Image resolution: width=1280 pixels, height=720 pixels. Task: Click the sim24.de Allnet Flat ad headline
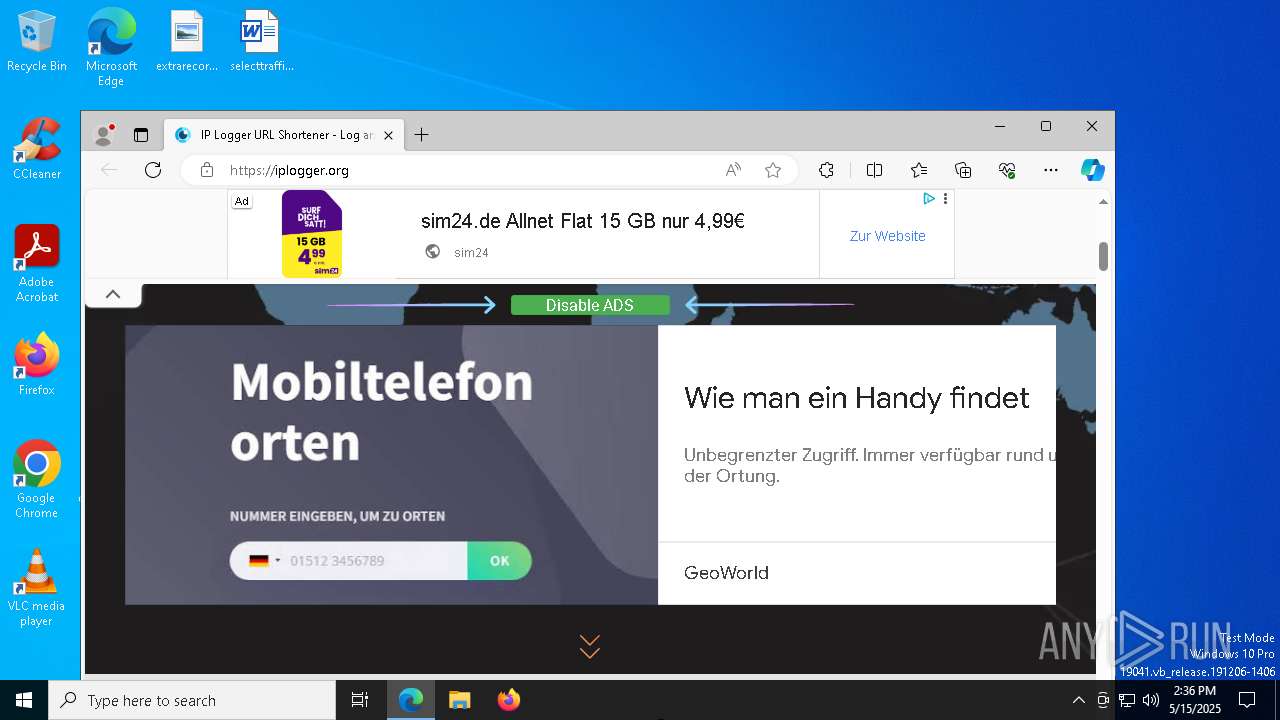point(583,221)
